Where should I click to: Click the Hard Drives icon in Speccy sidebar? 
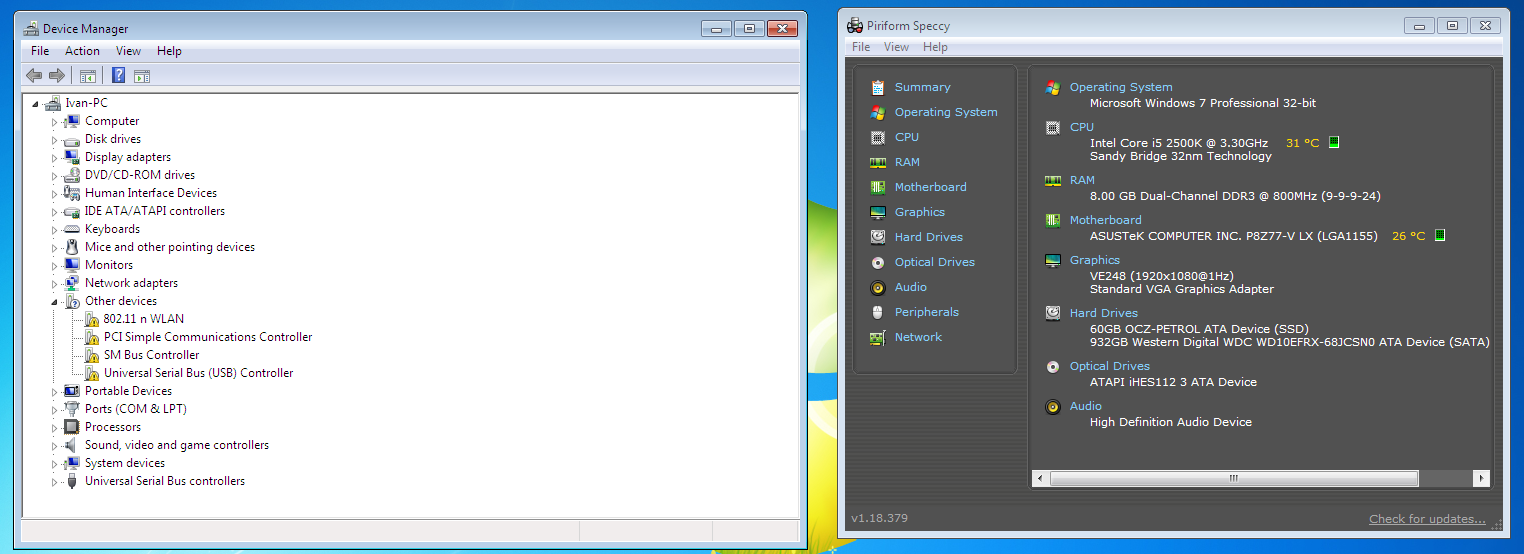[878, 237]
